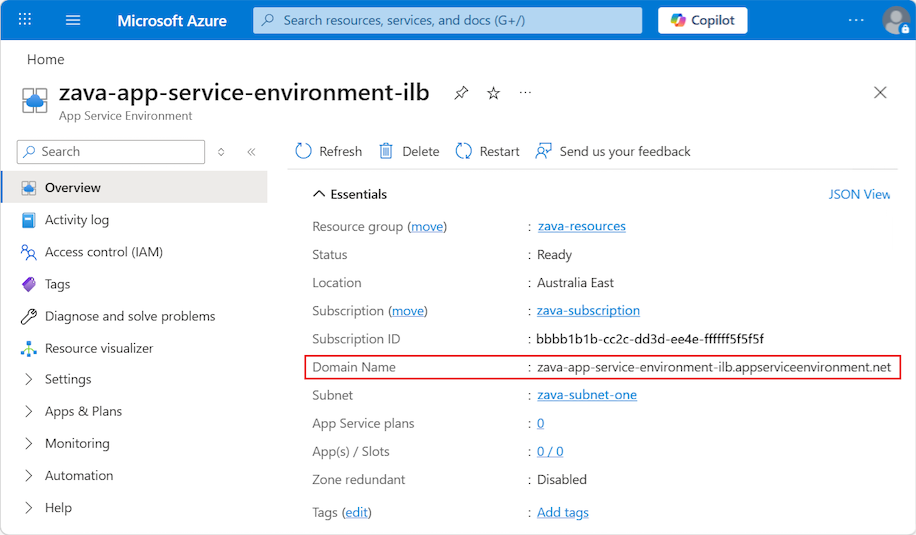Click move link next to Resource group
Viewport: 916px width, 535px height.
coord(427,227)
